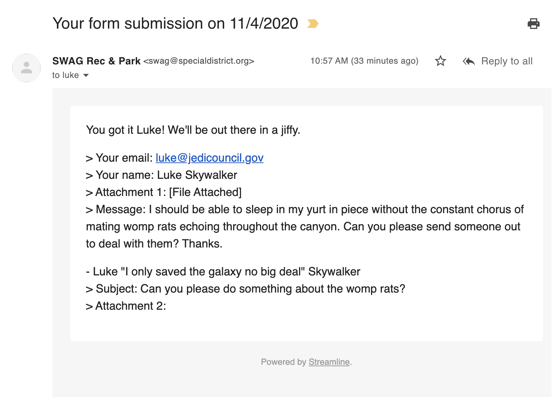Viewport: 553px width, 397px height.
Task: Click the yellow importance marker icon
Action: 313,24
